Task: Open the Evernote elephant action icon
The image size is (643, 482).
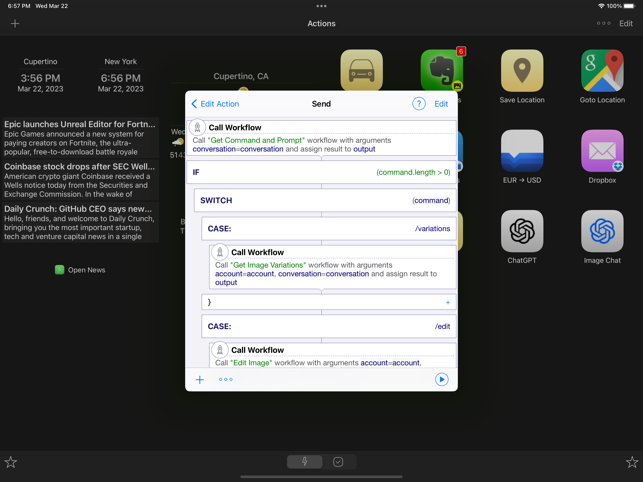Action: click(442, 70)
